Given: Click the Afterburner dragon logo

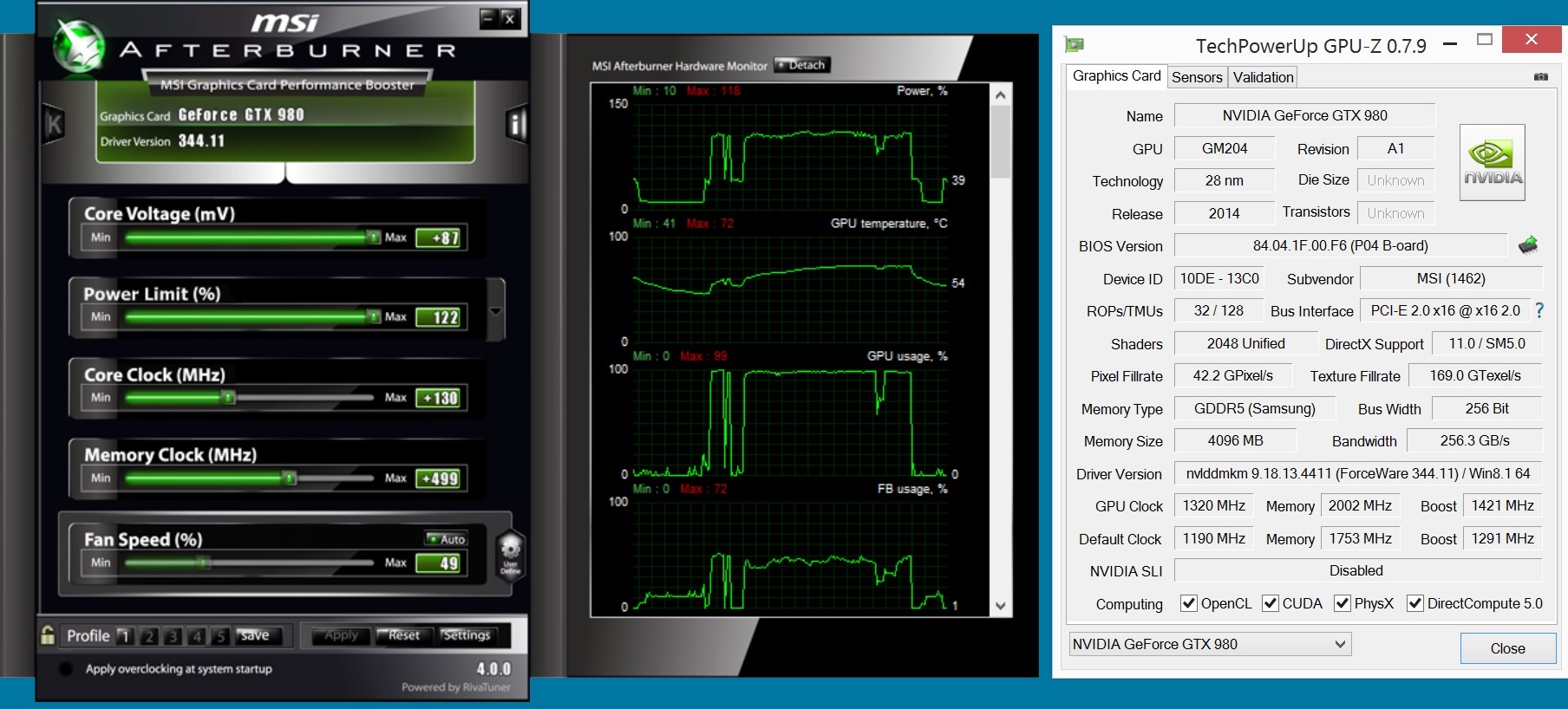Looking at the screenshot, I should pyautogui.click(x=79, y=45).
